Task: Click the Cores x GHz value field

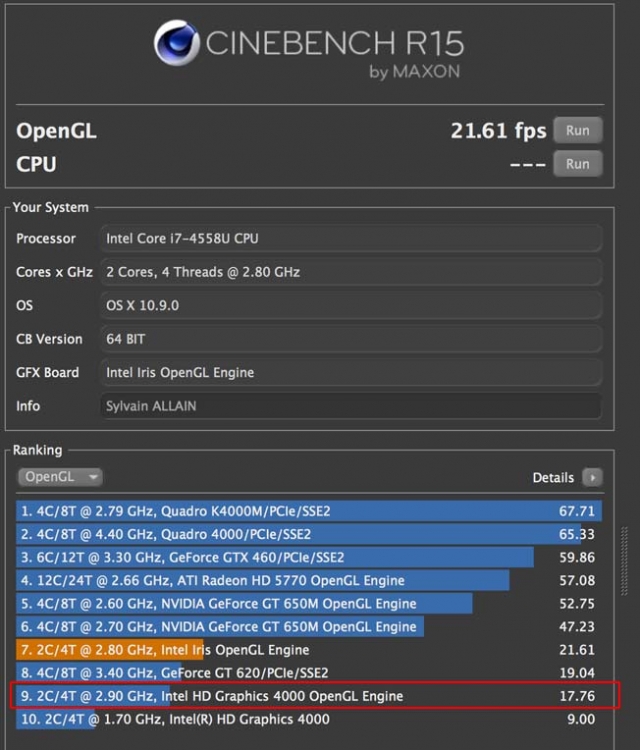Action: (351, 272)
